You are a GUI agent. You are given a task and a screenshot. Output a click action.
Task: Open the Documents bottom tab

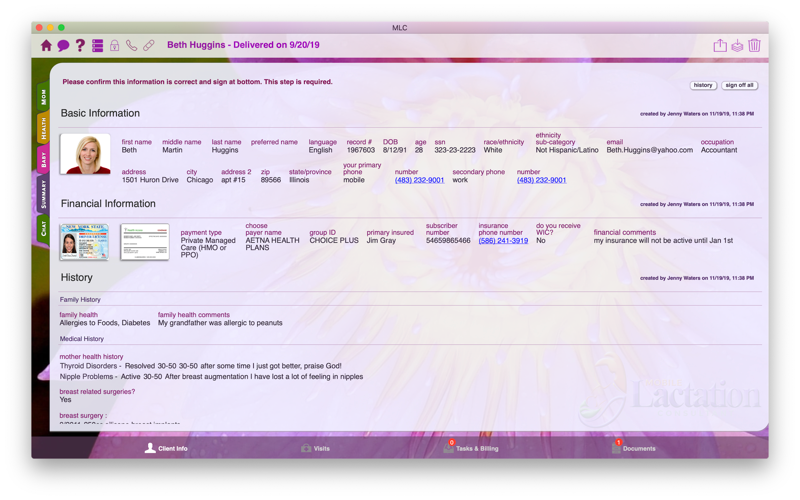633,448
